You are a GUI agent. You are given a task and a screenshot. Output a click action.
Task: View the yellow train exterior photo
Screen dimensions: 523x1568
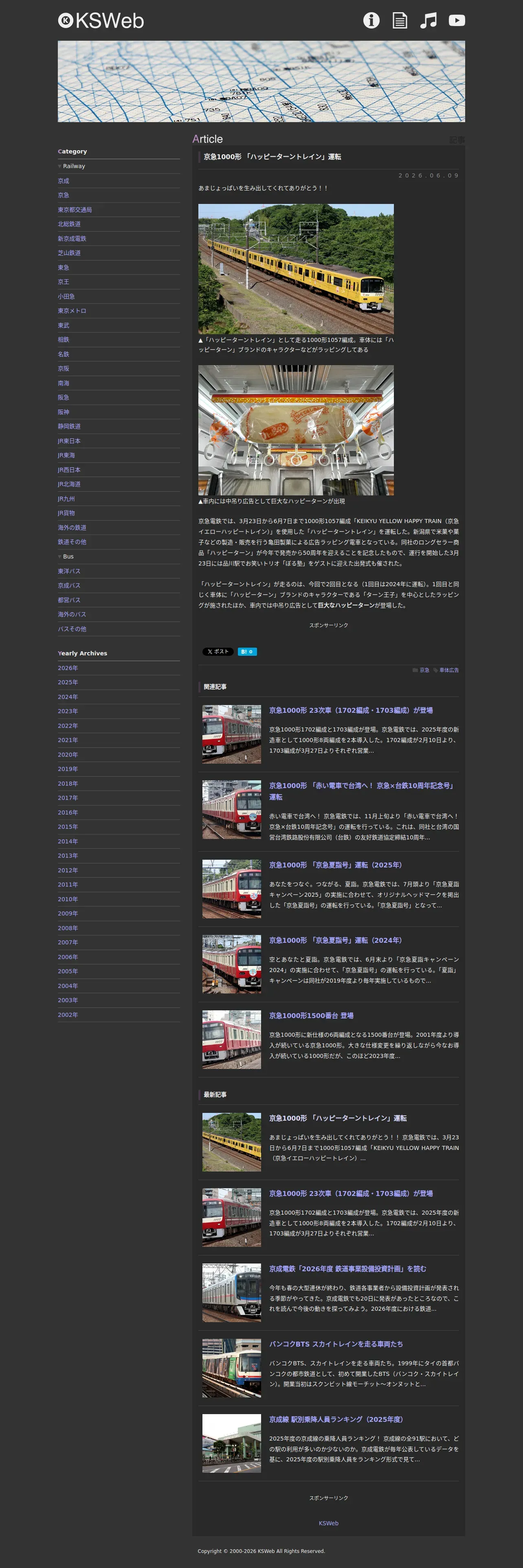296,268
